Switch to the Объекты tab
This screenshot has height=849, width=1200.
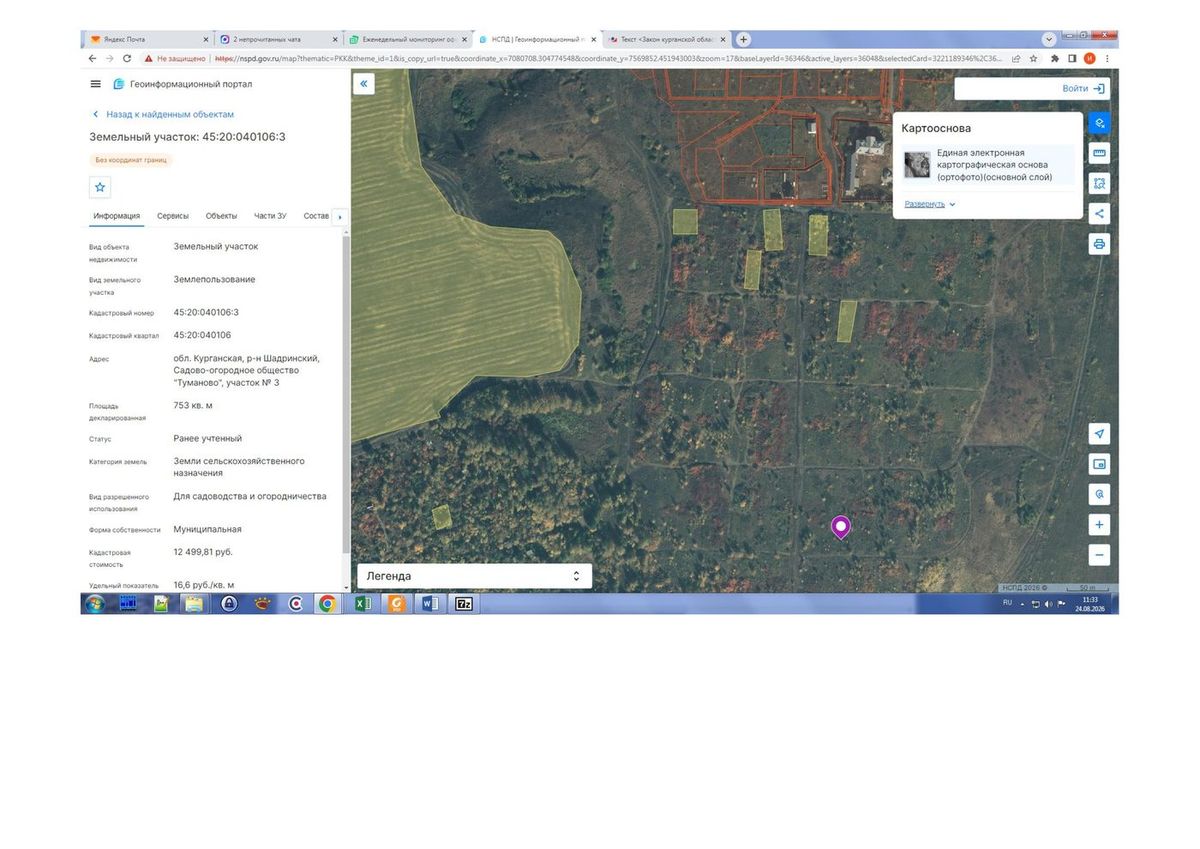tap(222, 216)
